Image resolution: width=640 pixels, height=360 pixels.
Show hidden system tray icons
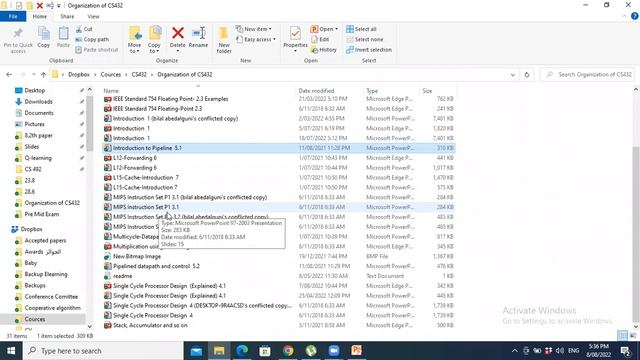point(515,351)
